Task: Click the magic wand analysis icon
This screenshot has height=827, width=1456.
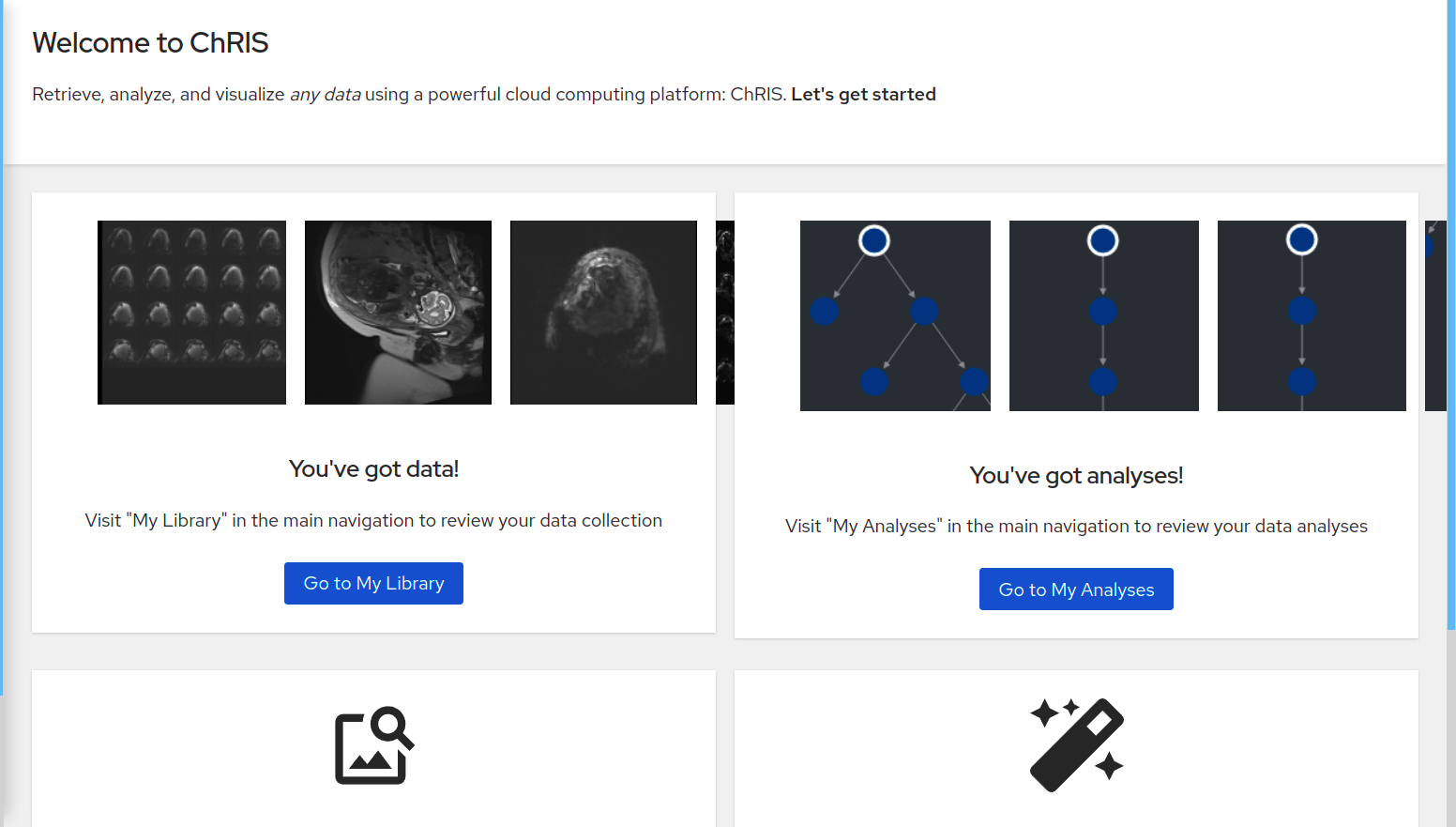Action: [1077, 744]
